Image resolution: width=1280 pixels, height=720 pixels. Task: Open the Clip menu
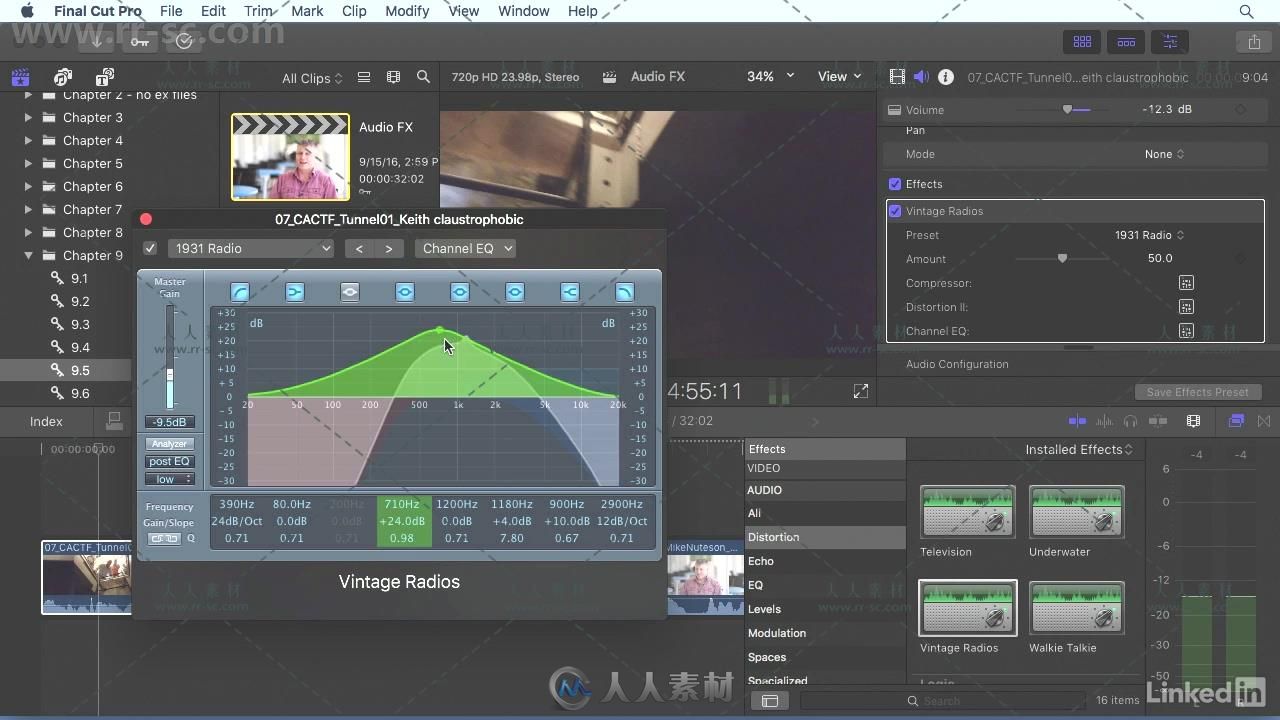click(354, 11)
